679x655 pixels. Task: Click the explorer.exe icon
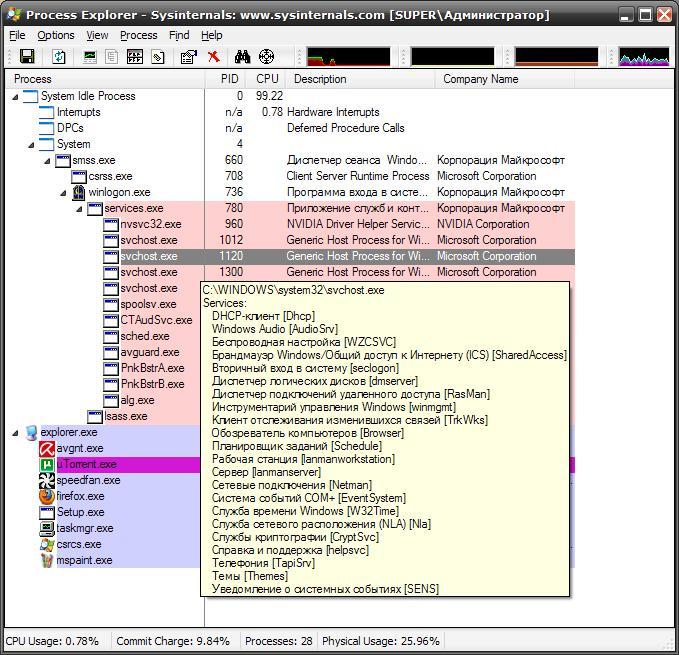pyautogui.click(x=31, y=432)
